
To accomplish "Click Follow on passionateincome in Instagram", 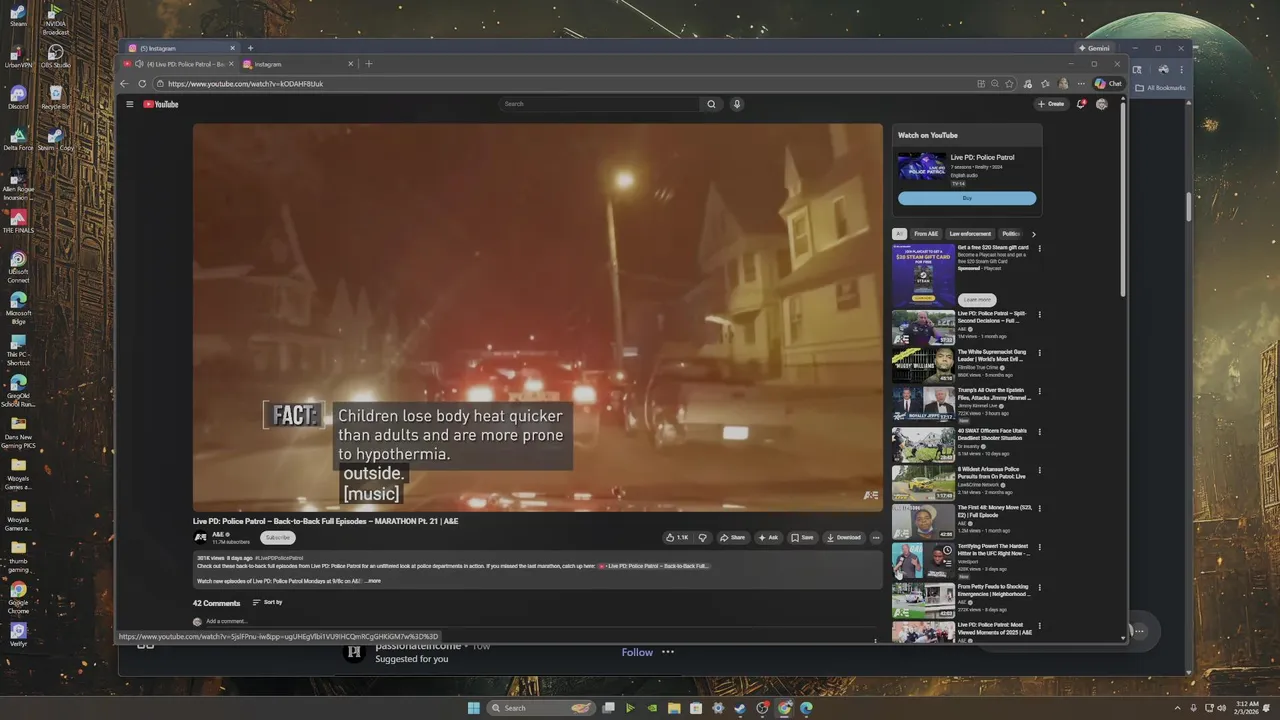I will pos(637,652).
